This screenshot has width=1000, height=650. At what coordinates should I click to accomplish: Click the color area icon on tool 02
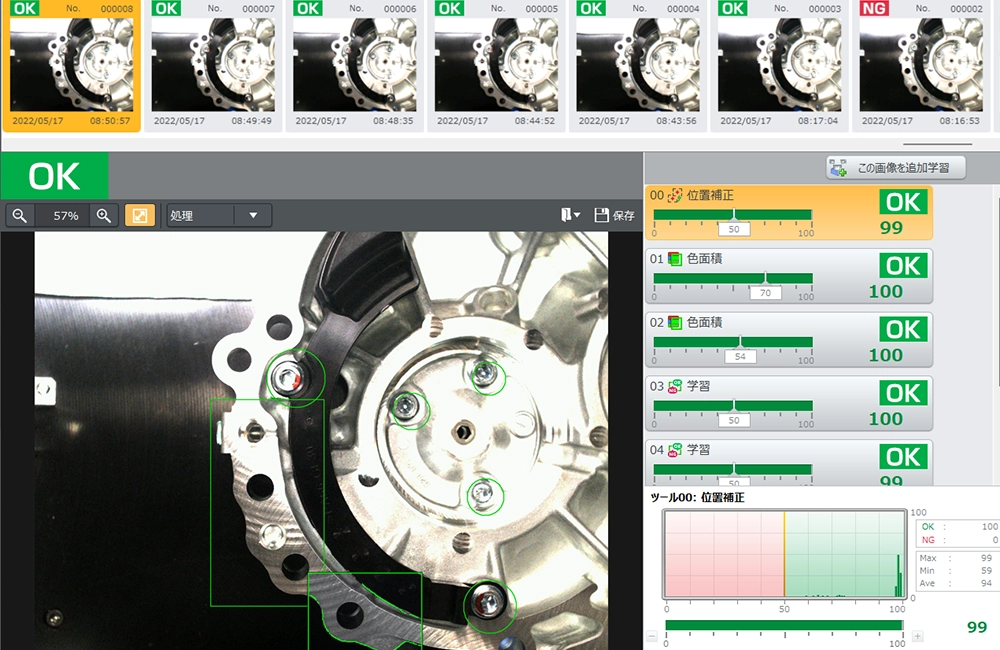coord(675,323)
